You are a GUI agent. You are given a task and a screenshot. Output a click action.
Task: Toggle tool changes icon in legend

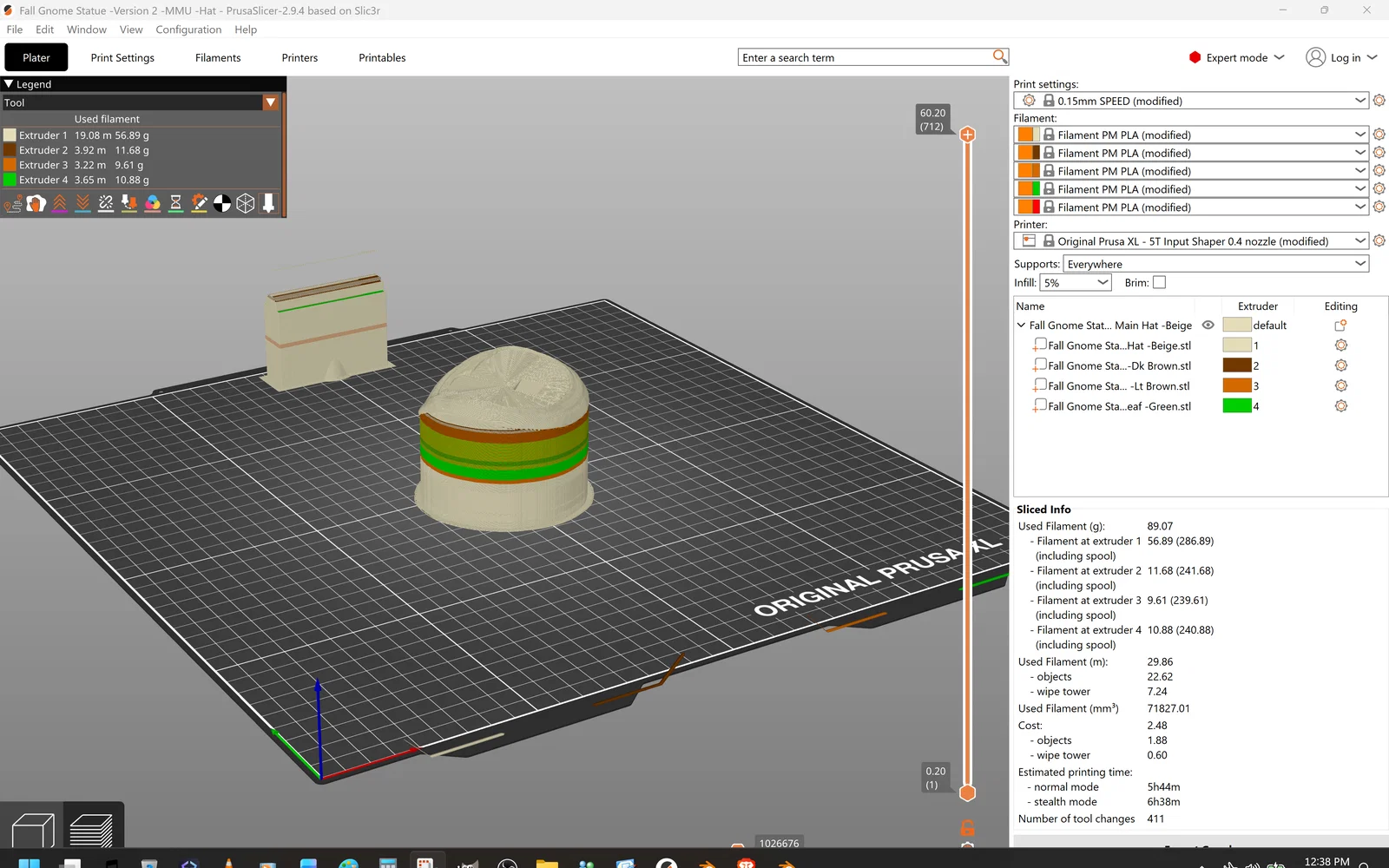[x=129, y=203]
